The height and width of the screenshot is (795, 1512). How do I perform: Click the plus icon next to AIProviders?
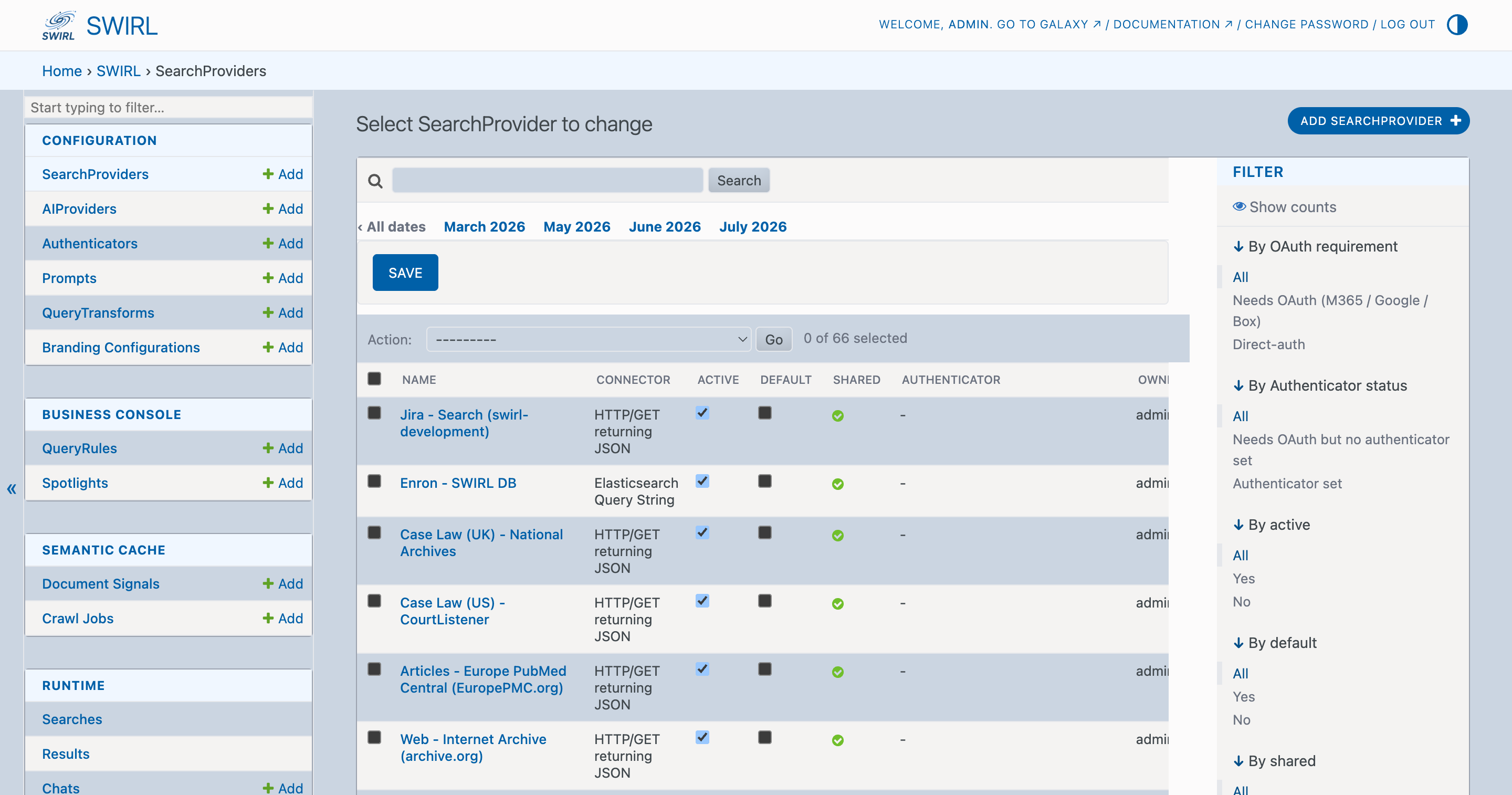click(268, 208)
